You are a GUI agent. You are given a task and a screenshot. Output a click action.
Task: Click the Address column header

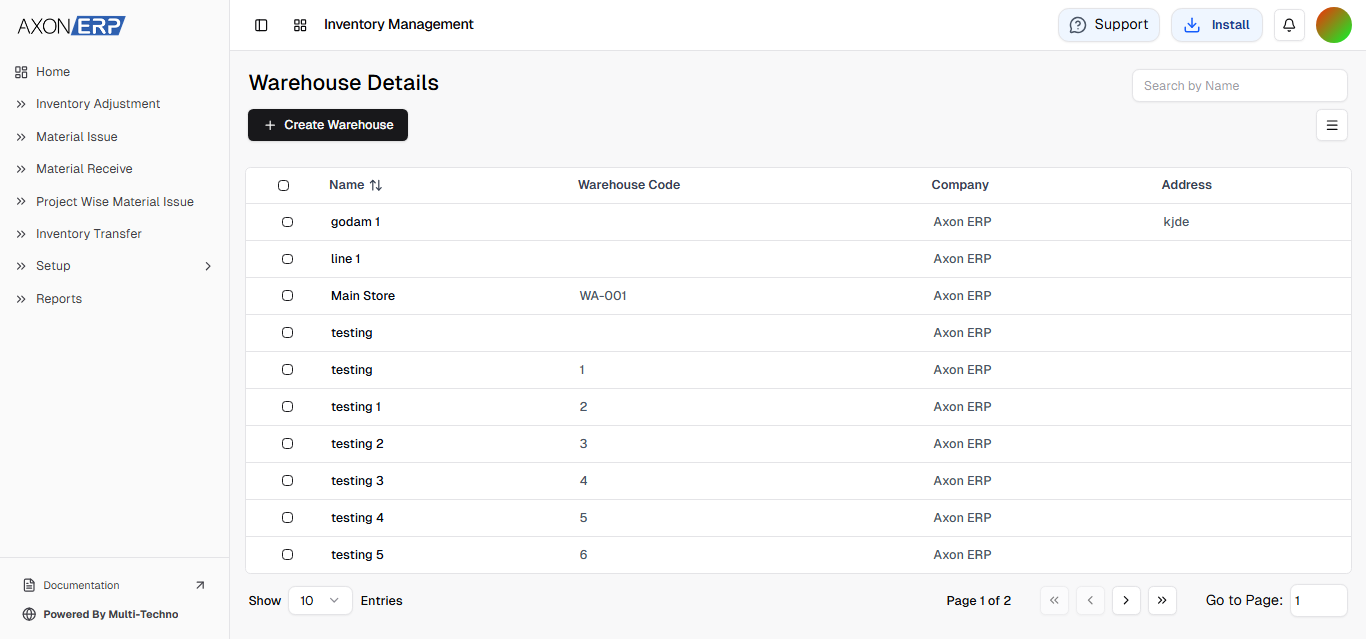[1187, 185]
